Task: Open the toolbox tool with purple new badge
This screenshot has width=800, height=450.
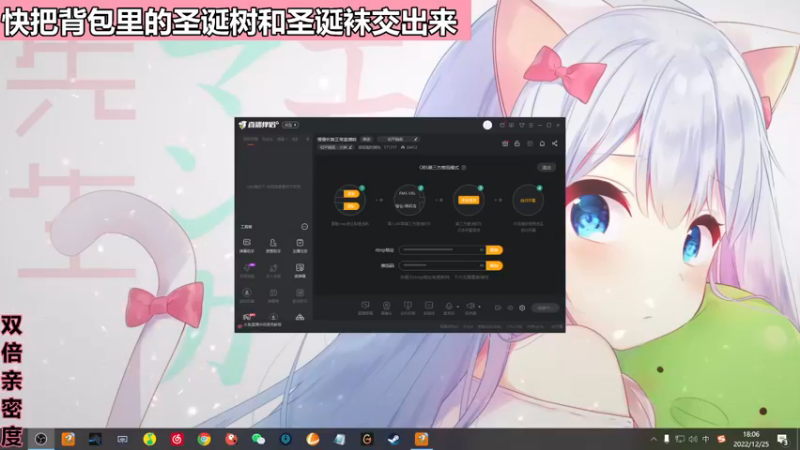Action: pyautogui.click(x=247, y=270)
